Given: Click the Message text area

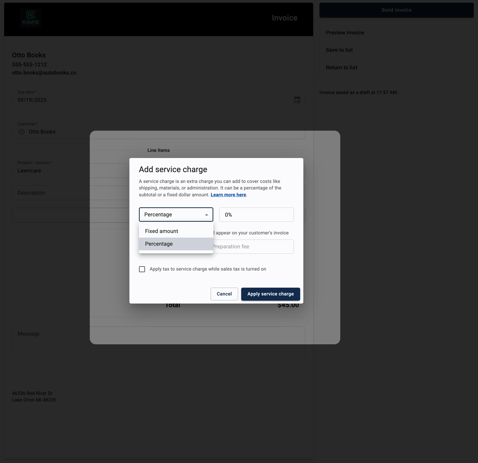Looking at the screenshot, I should tap(159, 342).
